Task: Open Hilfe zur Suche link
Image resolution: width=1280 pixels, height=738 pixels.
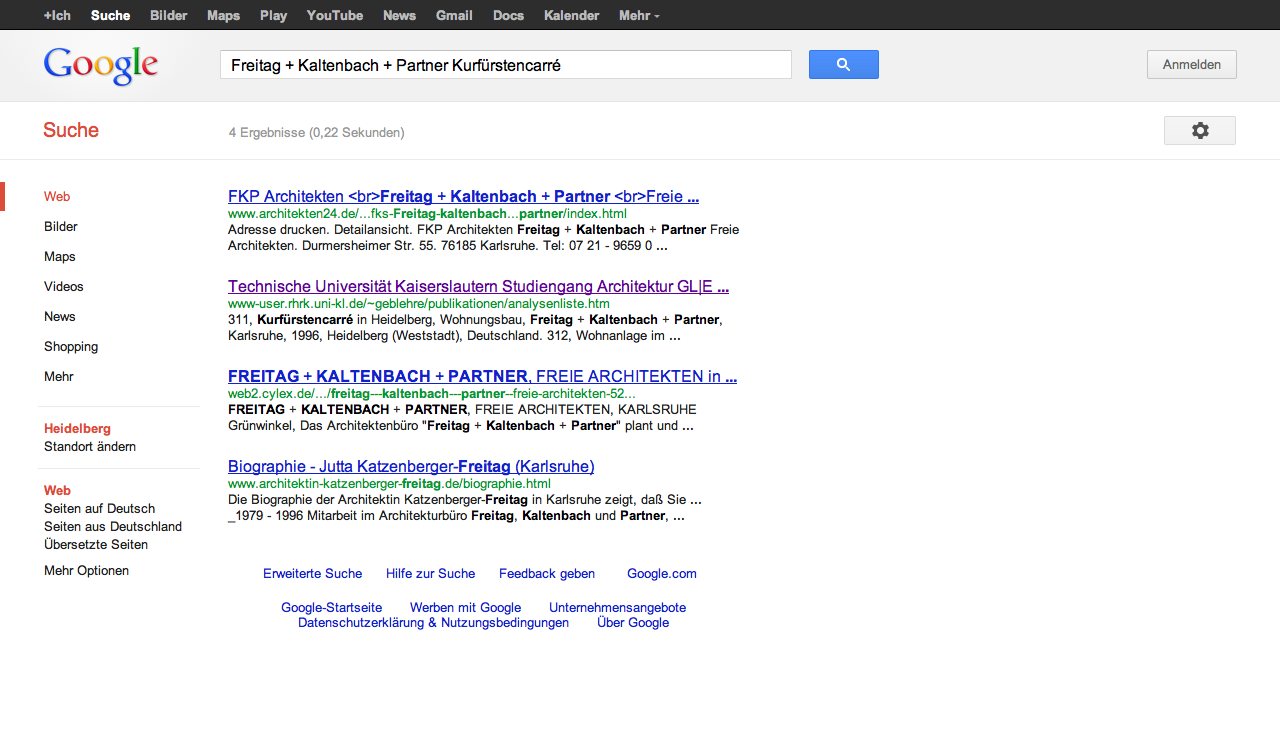Action: pyautogui.click(x=430, y=574)
